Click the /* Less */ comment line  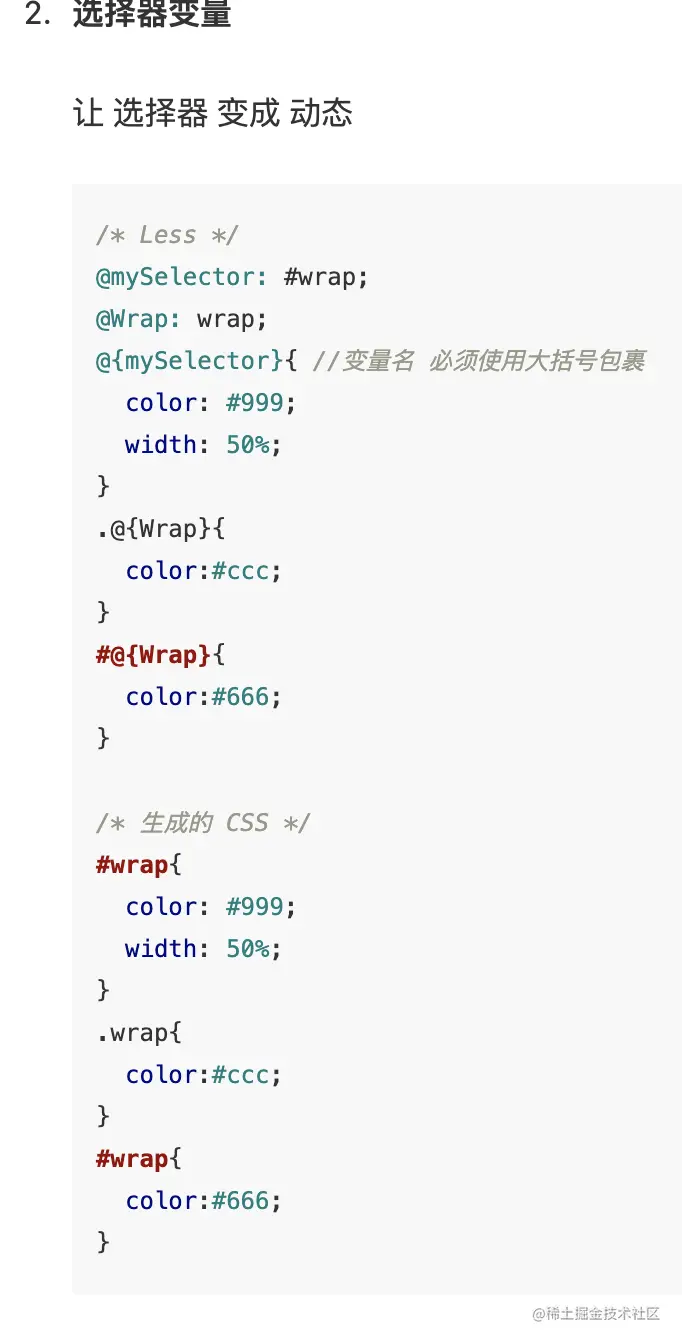[167, 235]
